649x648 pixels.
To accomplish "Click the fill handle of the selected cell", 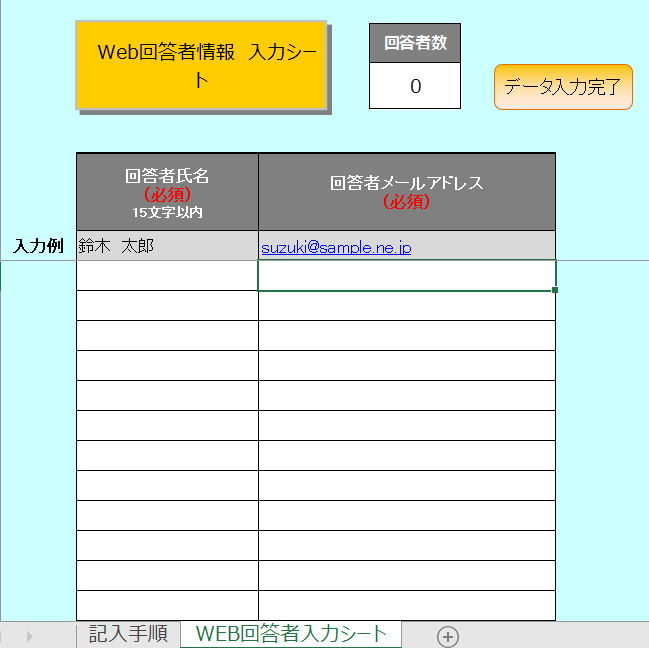I will [x=555, y=290].
